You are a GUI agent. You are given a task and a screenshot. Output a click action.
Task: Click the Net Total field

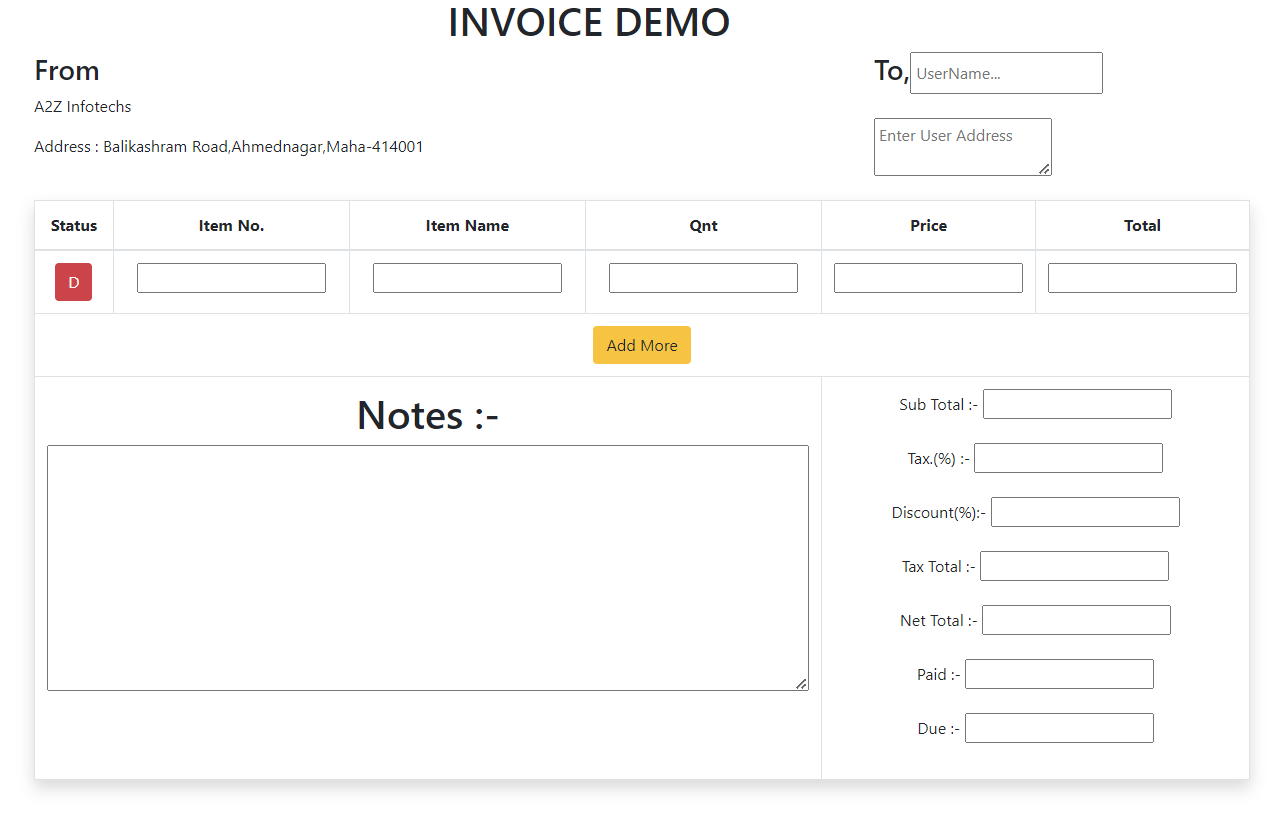[x=1076, y=619]
